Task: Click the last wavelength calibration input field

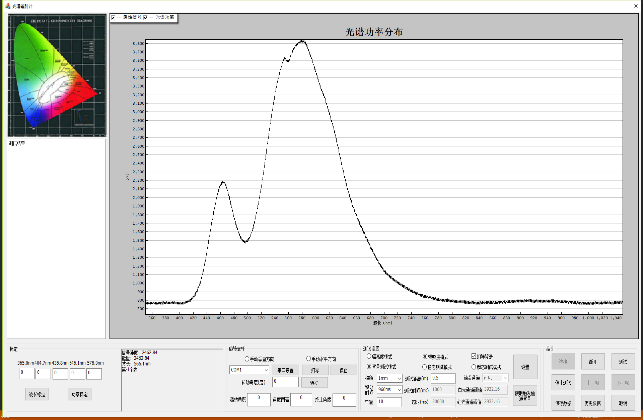Action: [94, 373]
